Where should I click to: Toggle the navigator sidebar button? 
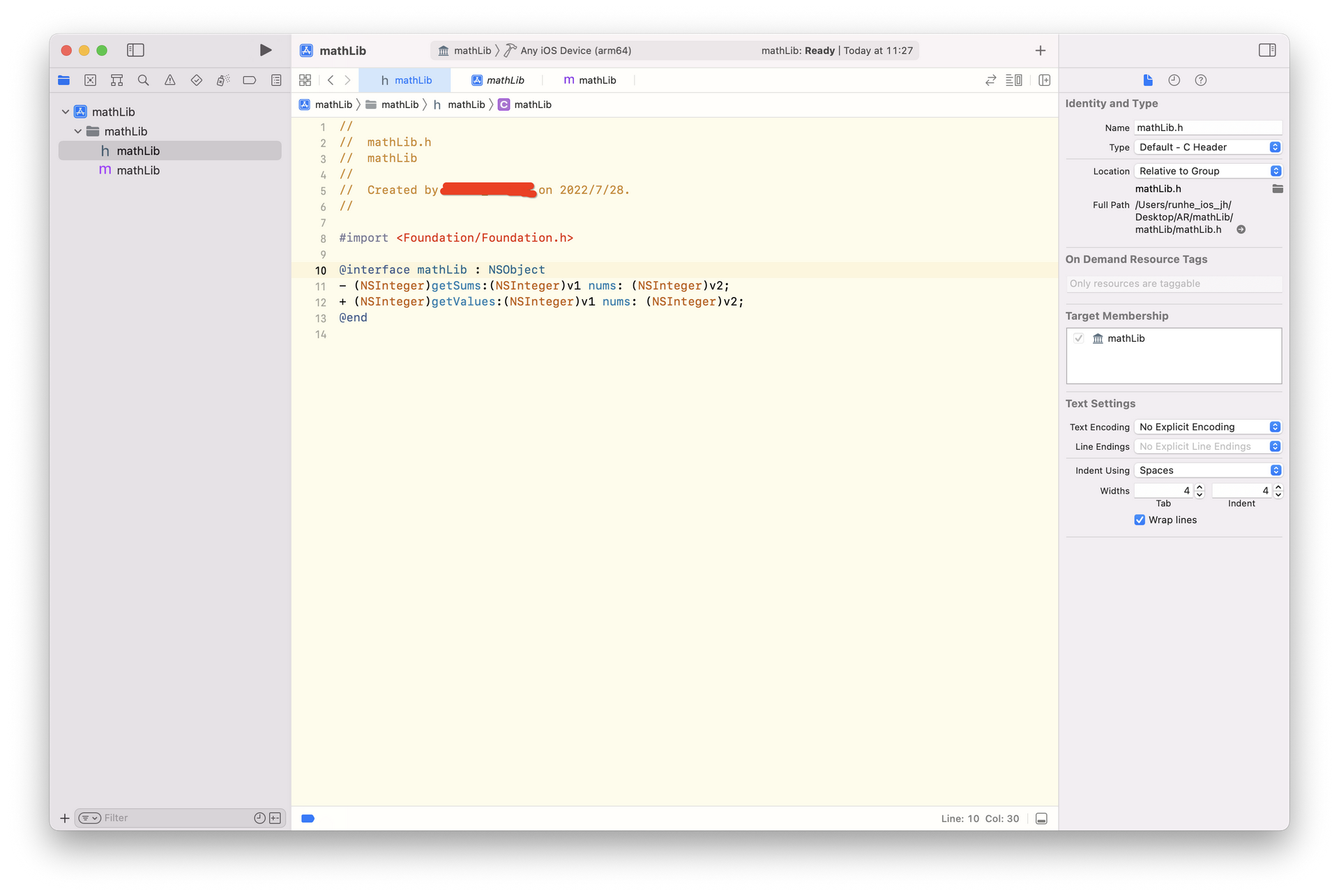point(135,50)
